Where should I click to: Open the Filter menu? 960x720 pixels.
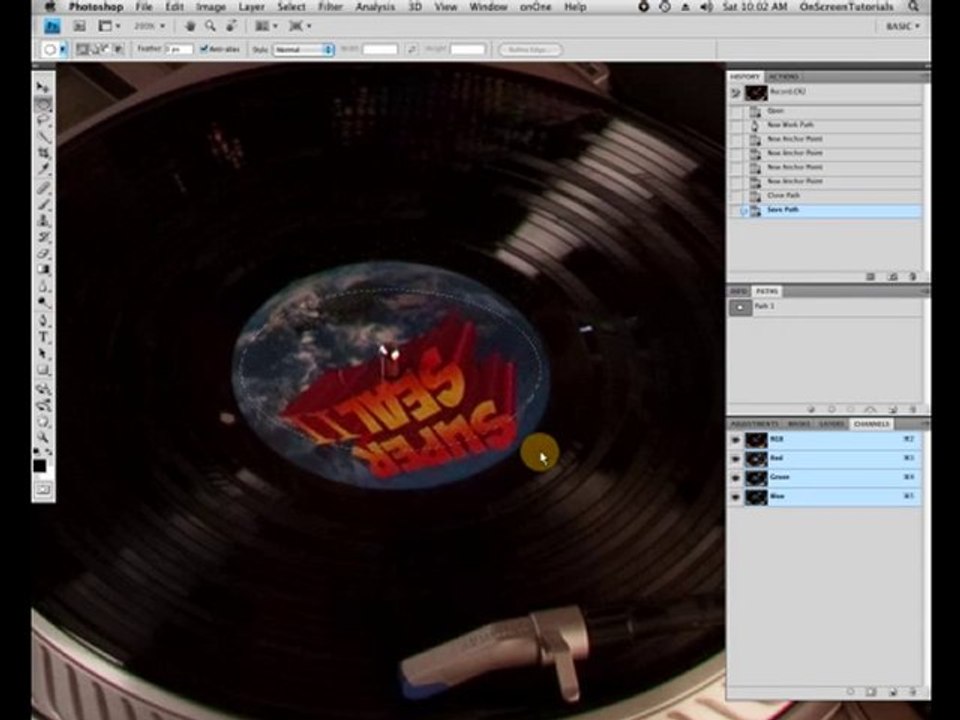pyautogui.click(x=330, y=7)
